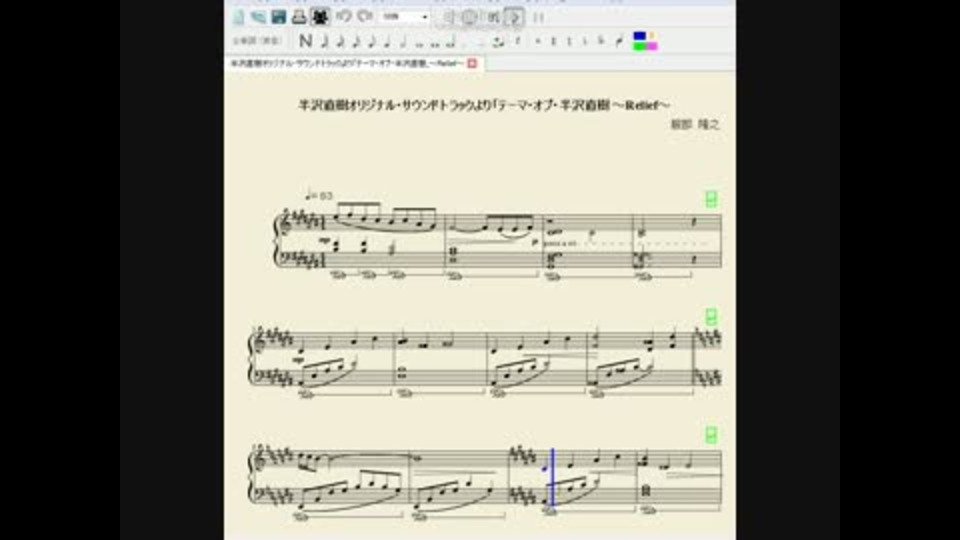The width and height of the screenshot is (960, 540).
Task: Click the green marker beside the first system
Action: click(711, 200)
